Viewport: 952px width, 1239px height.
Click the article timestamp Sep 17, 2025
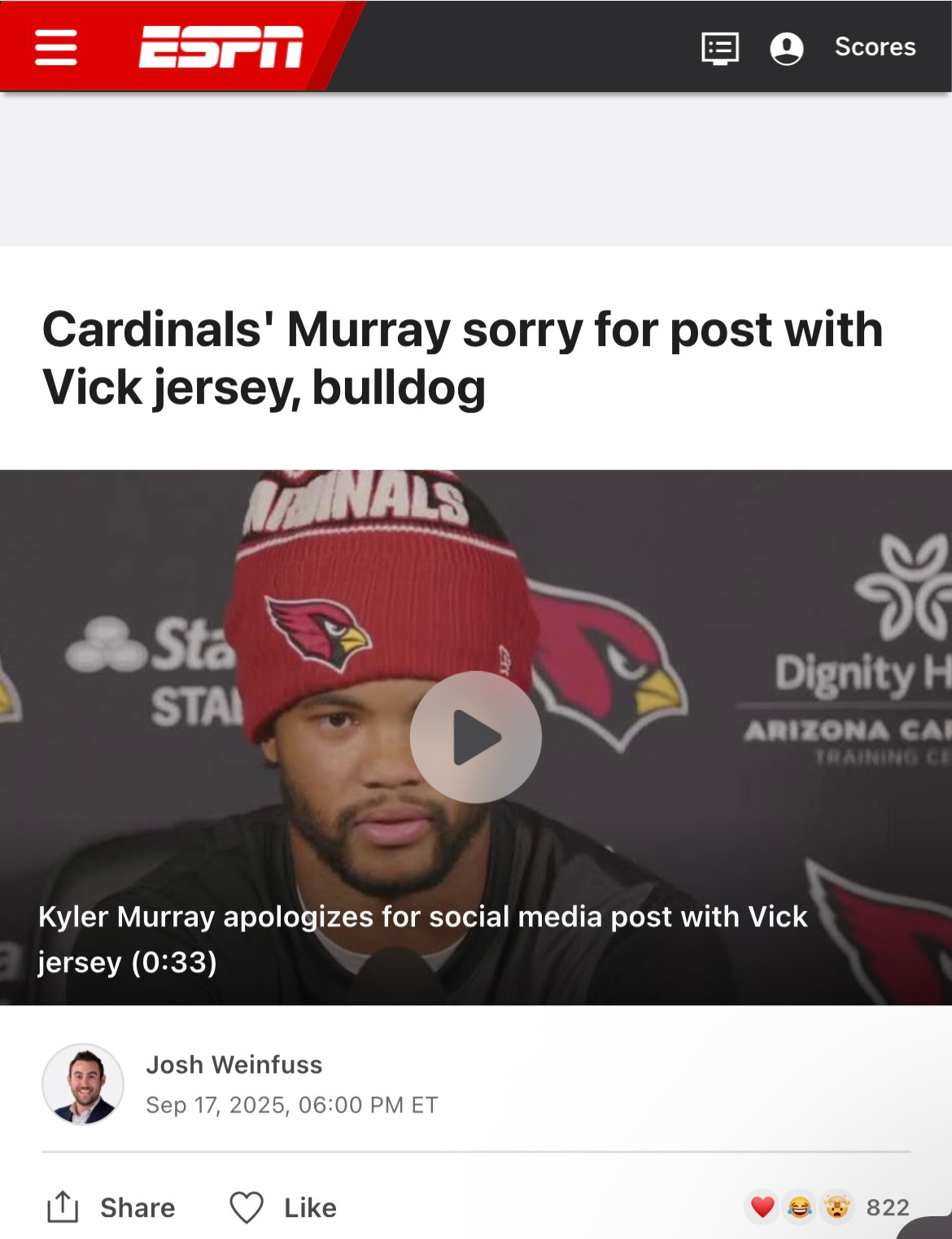291,1105
